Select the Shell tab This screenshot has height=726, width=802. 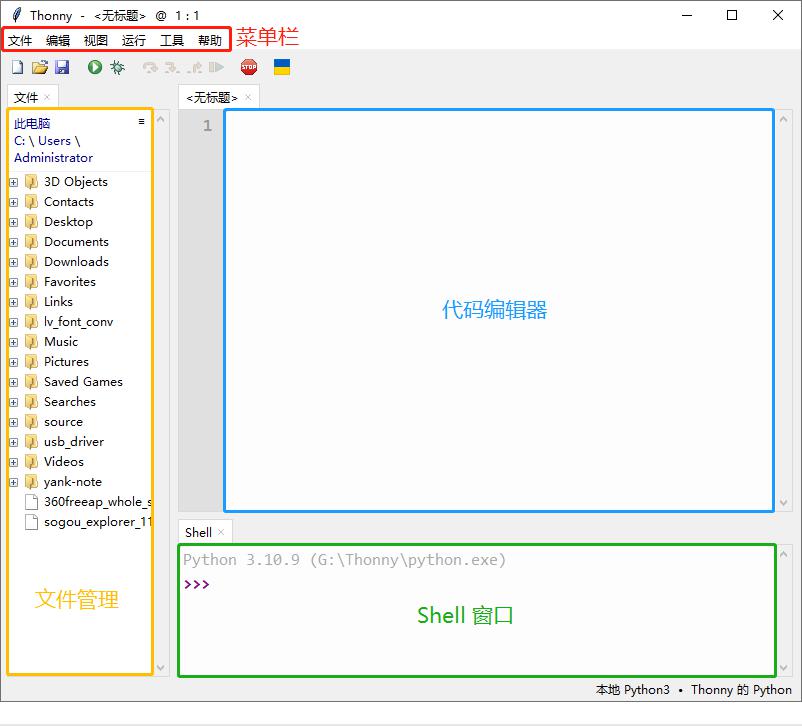[x=198, y=532]
